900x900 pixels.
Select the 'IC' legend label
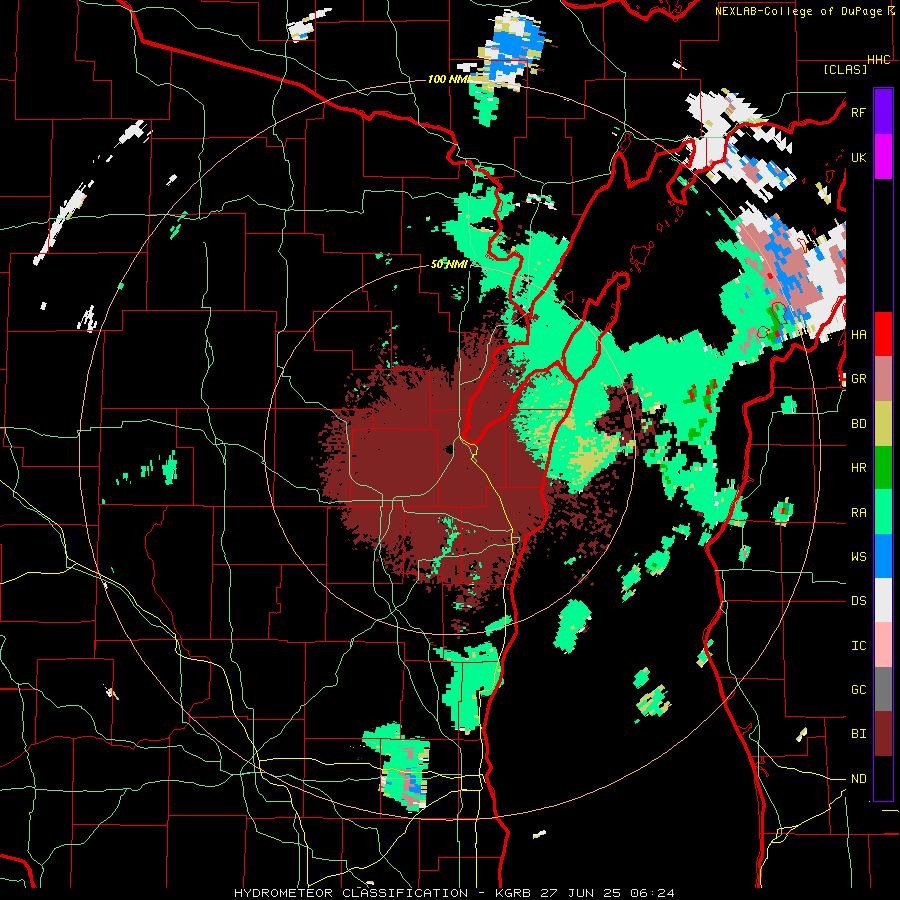click(x=858, y=646)
